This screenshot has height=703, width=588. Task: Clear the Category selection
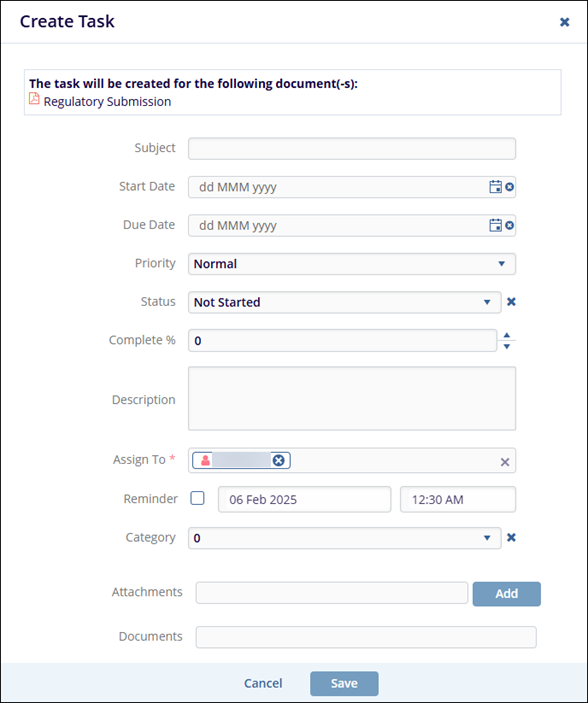[511, 537]
